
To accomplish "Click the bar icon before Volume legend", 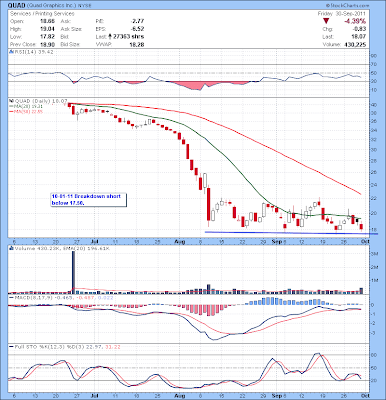I will pyautogui.click(x=11, y=248).
